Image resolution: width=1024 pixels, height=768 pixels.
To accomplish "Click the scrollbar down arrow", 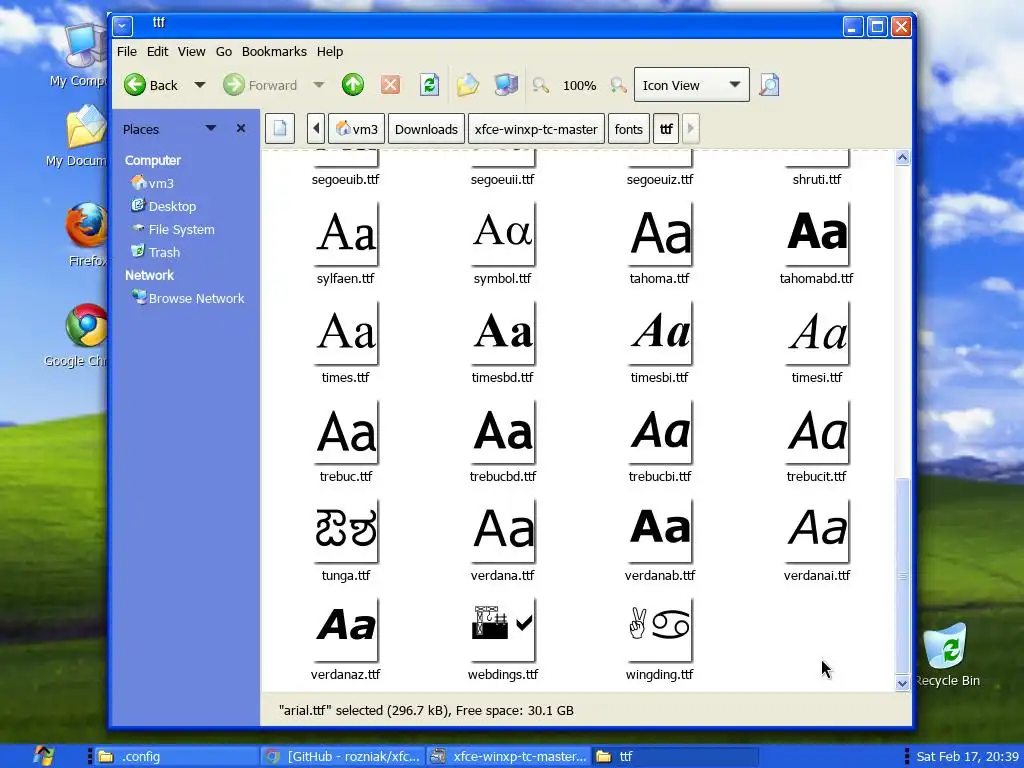I will point(902,684).
